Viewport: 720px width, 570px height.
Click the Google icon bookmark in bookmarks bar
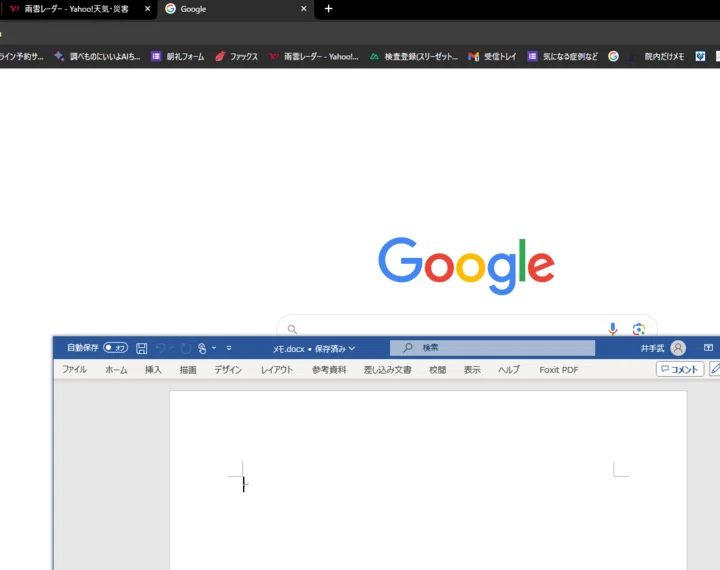click(x=613, y=56)
